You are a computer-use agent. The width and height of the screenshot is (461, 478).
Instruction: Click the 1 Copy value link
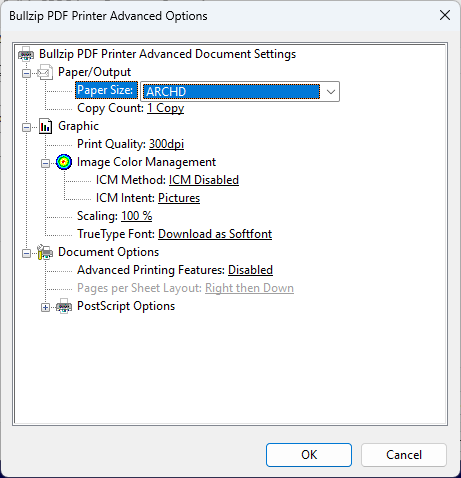pos(166,108)
